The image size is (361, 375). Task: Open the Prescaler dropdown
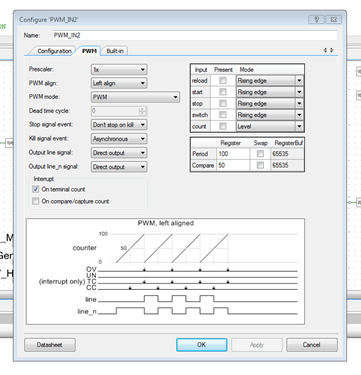(x=119, y=70)
